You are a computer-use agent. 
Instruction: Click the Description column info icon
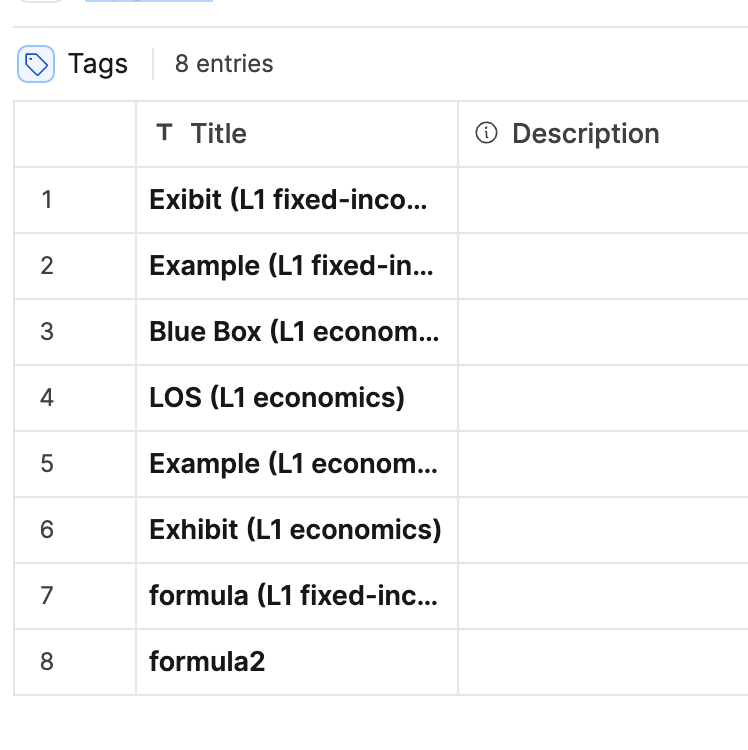coord(486,132)
